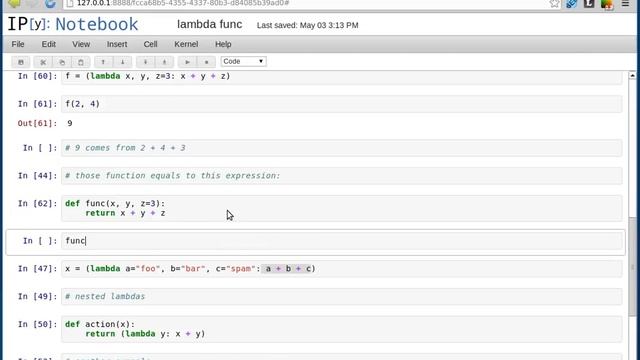Click cell '# nested lambdas'

(342, 296)
